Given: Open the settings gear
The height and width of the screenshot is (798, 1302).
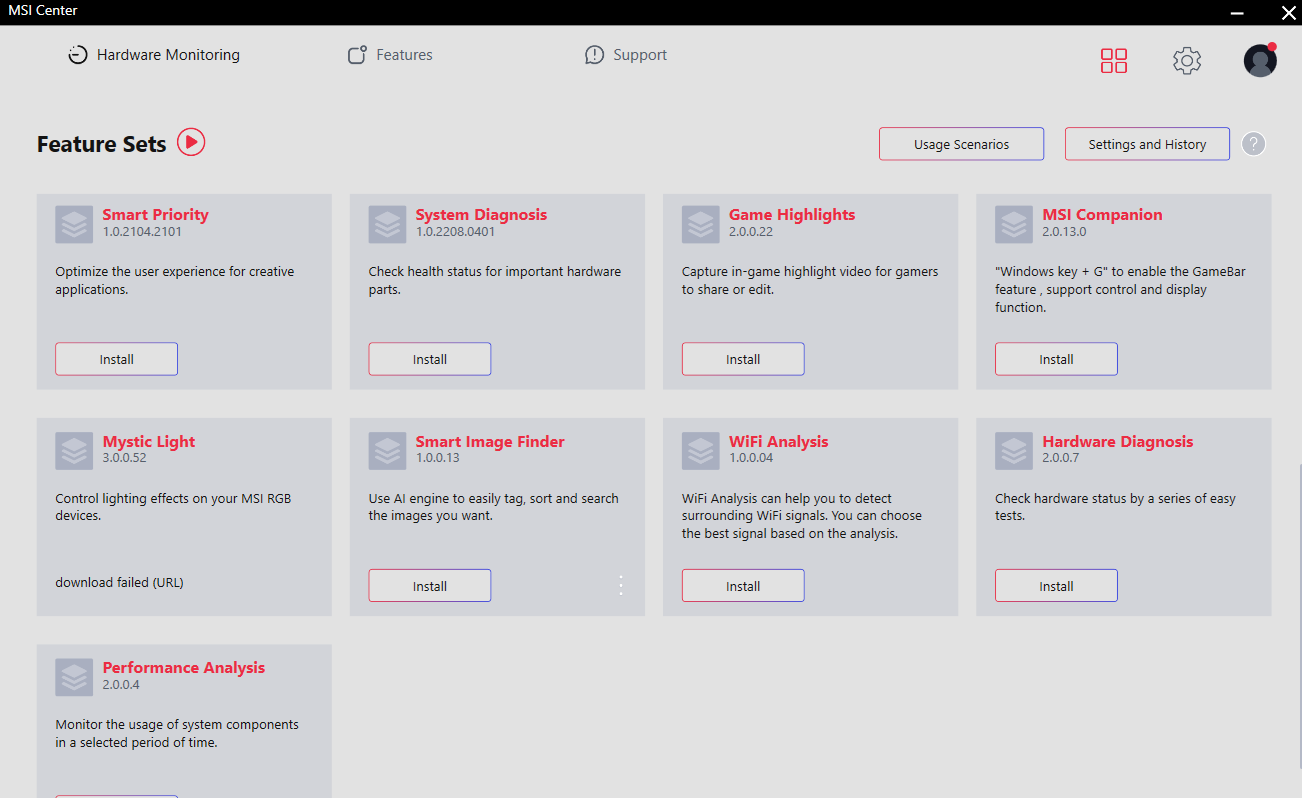Looking at the screenshot, I should point(1187,61).
